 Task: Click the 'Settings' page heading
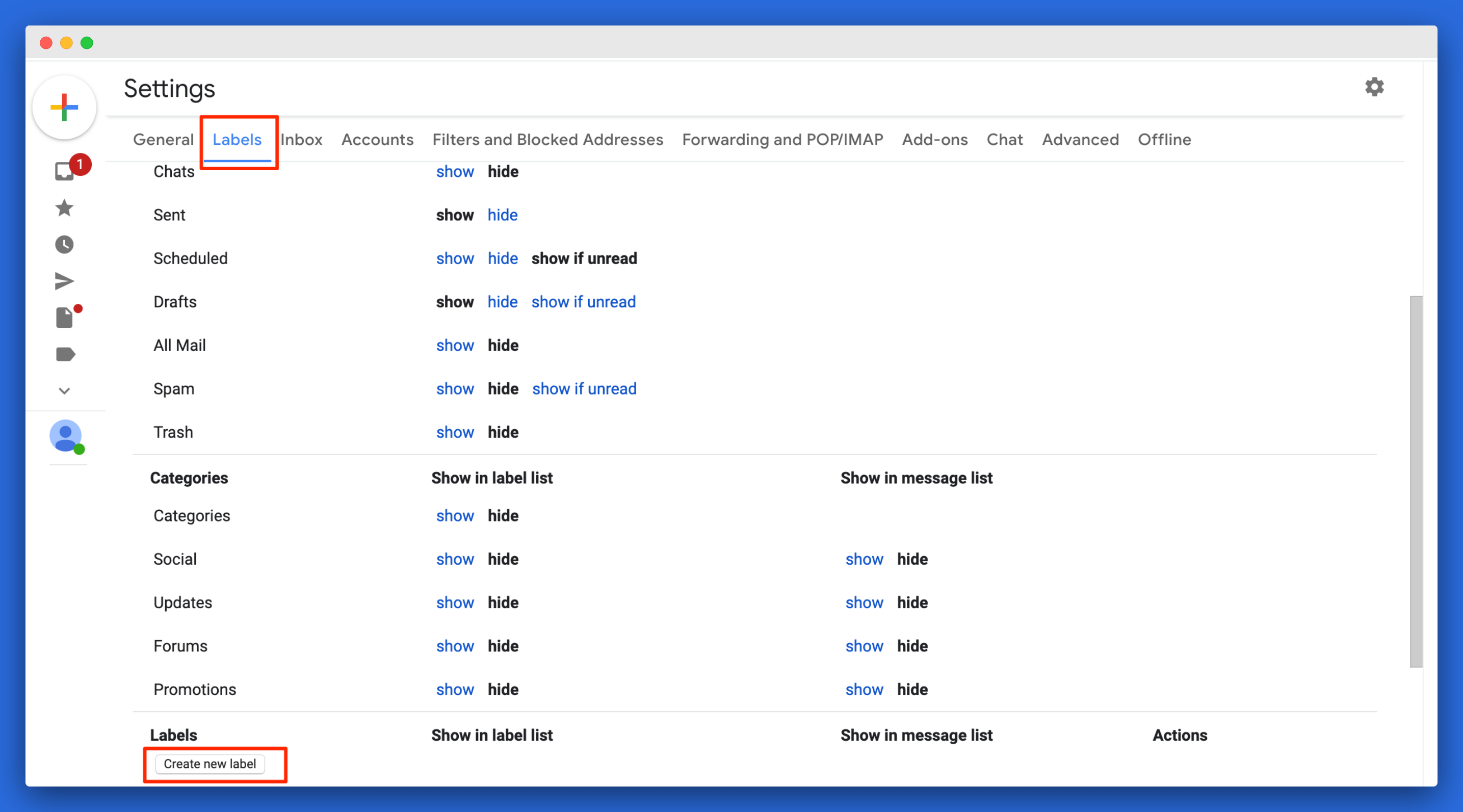[169, 89]
